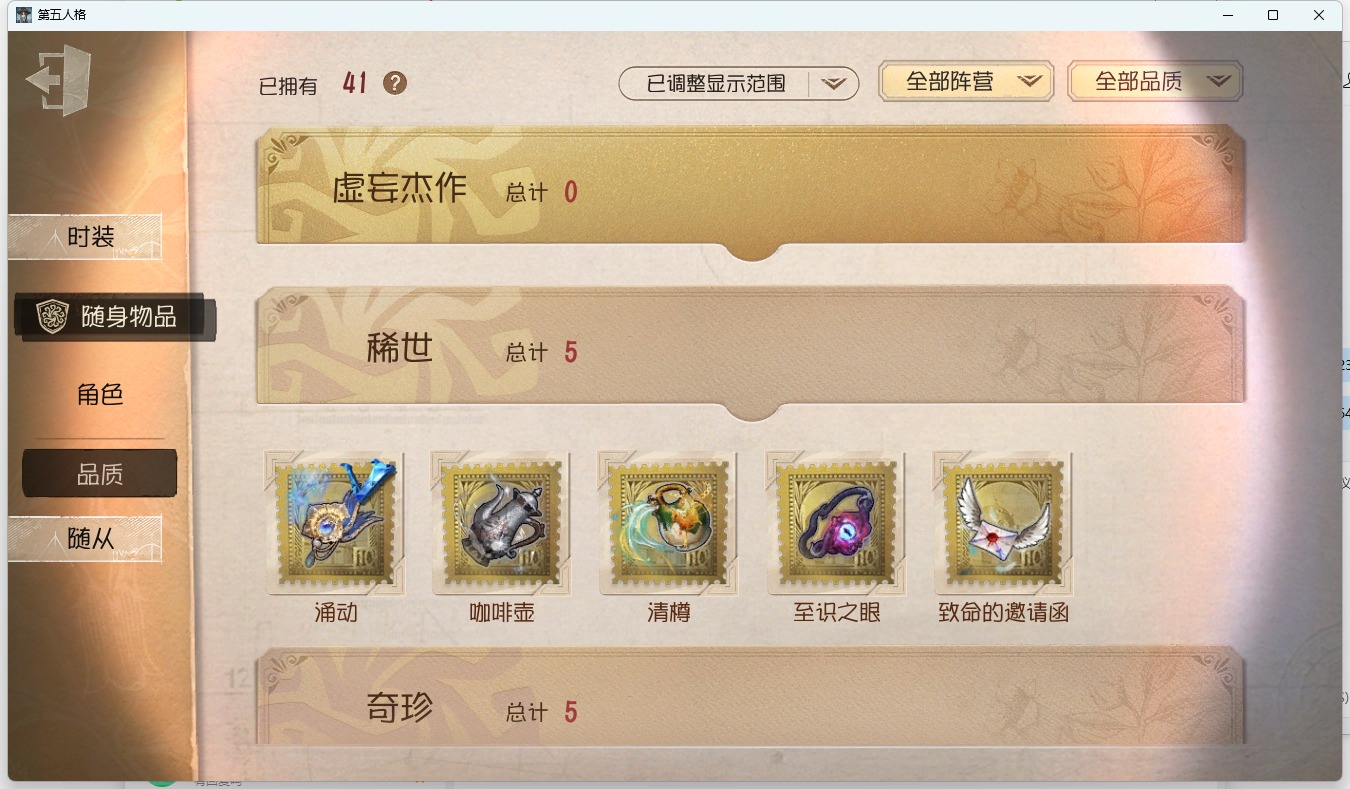The width and height of the screenshot is (1350, 789).
Task: Open the 已调整显示范围 dropdown
Action: click(x=739, y=84)
